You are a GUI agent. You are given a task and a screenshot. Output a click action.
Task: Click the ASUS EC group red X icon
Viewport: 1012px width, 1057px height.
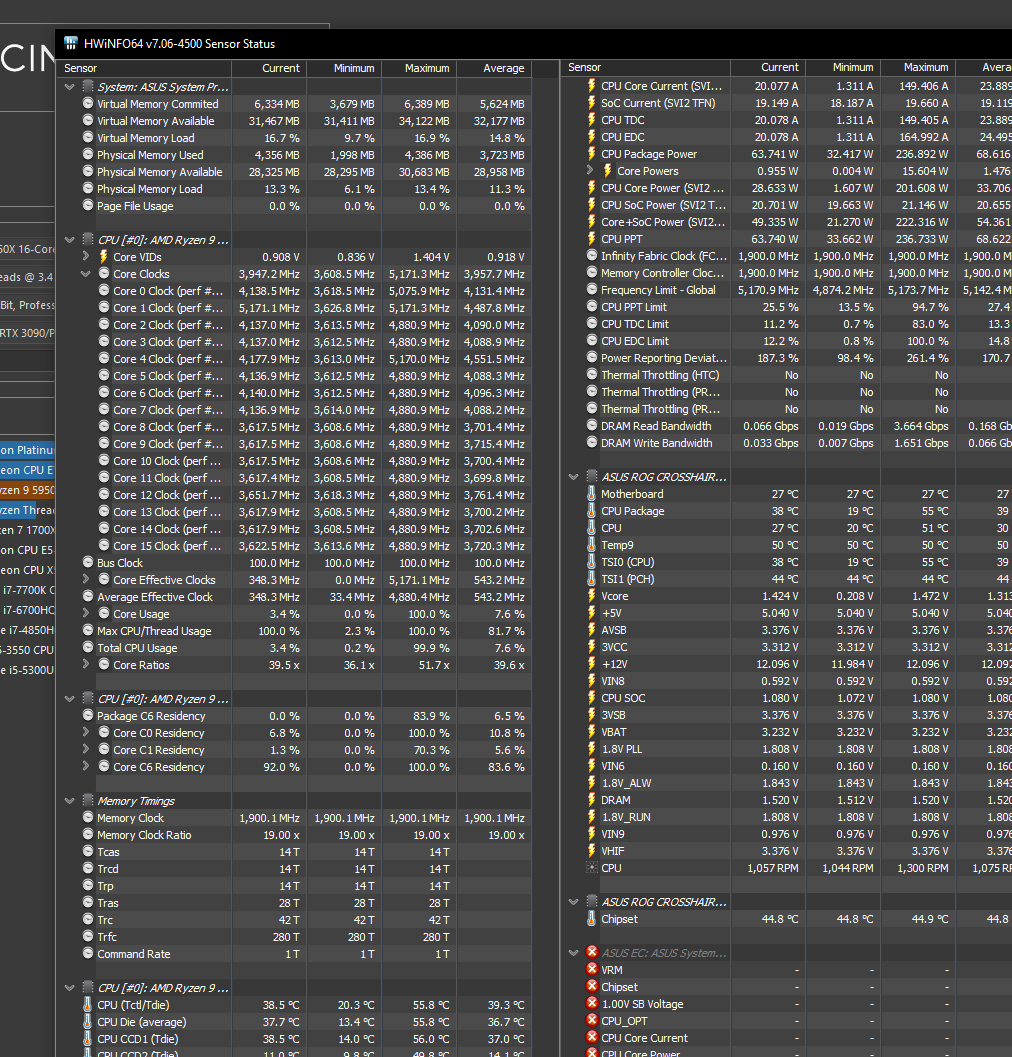[592, 952]
